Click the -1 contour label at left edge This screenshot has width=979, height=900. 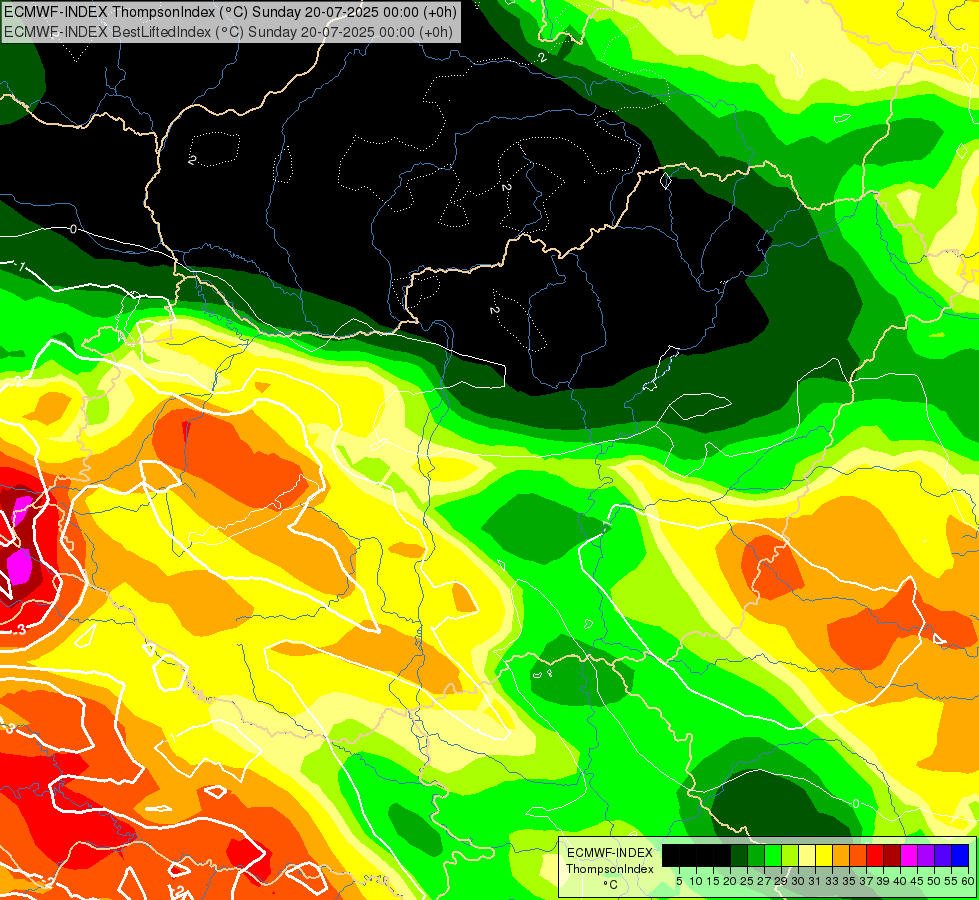click(x=21, y=267)
